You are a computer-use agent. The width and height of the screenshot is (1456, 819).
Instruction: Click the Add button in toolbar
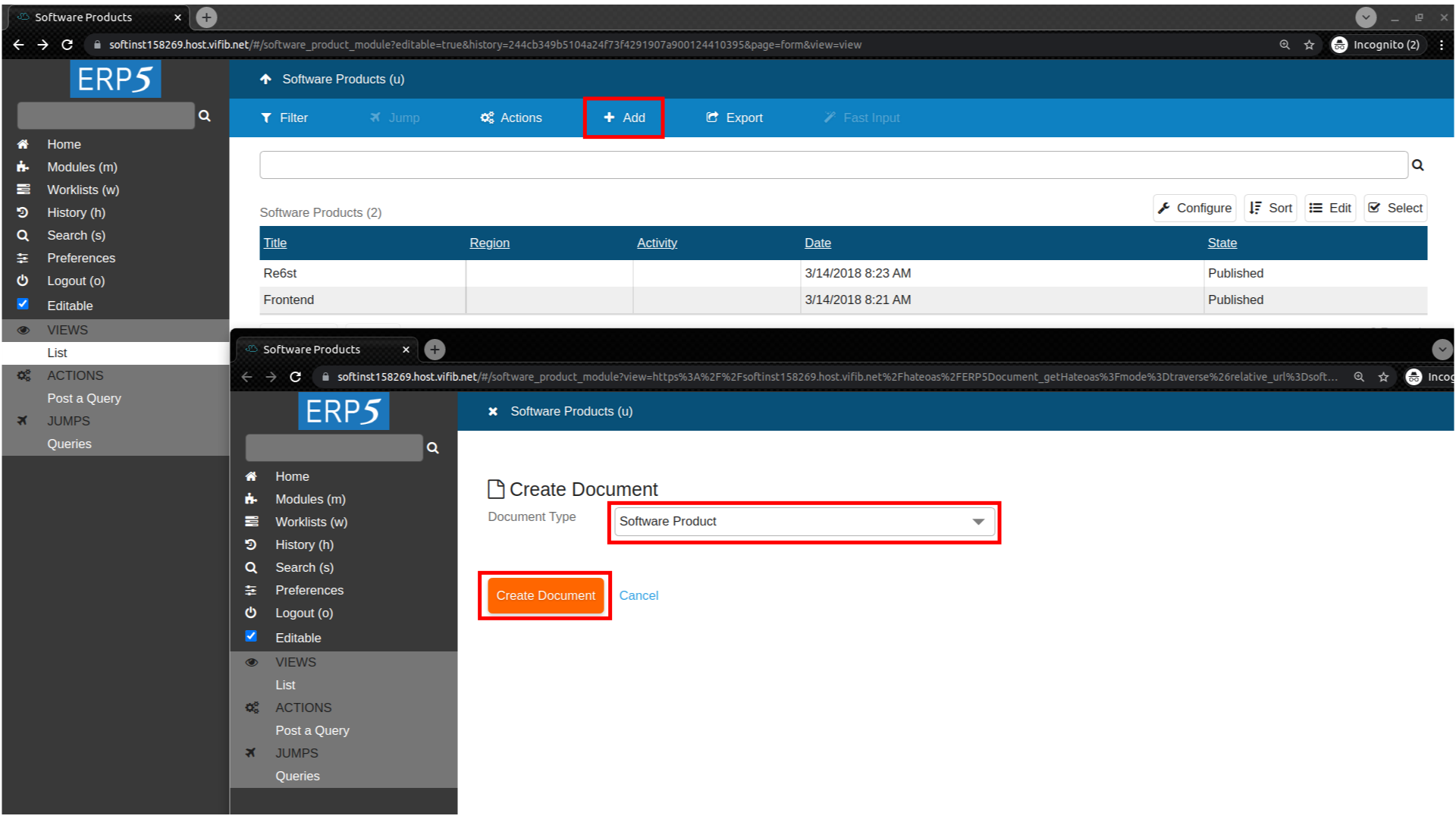pos(623,117)
